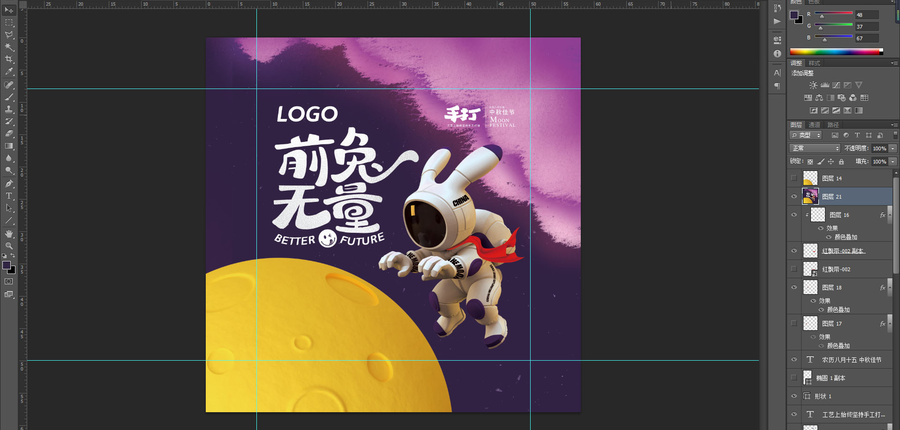Viewport: 900px width, 430px height.
Task: Lock transparent pixels in Layers panel
Action: point(810,162)
